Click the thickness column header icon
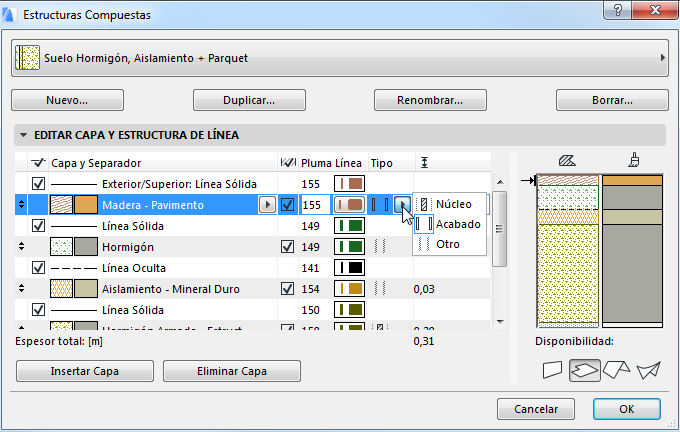This screenshot has height=432, width=680. pos(424,163)
